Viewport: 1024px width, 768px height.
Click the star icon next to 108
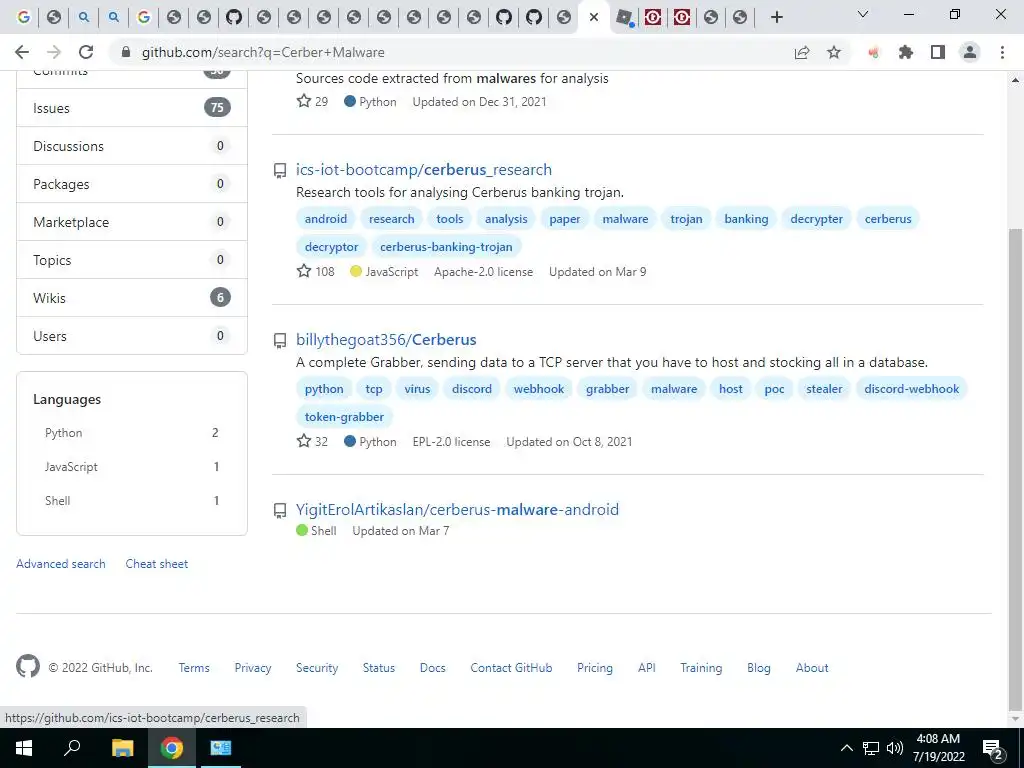304,271
